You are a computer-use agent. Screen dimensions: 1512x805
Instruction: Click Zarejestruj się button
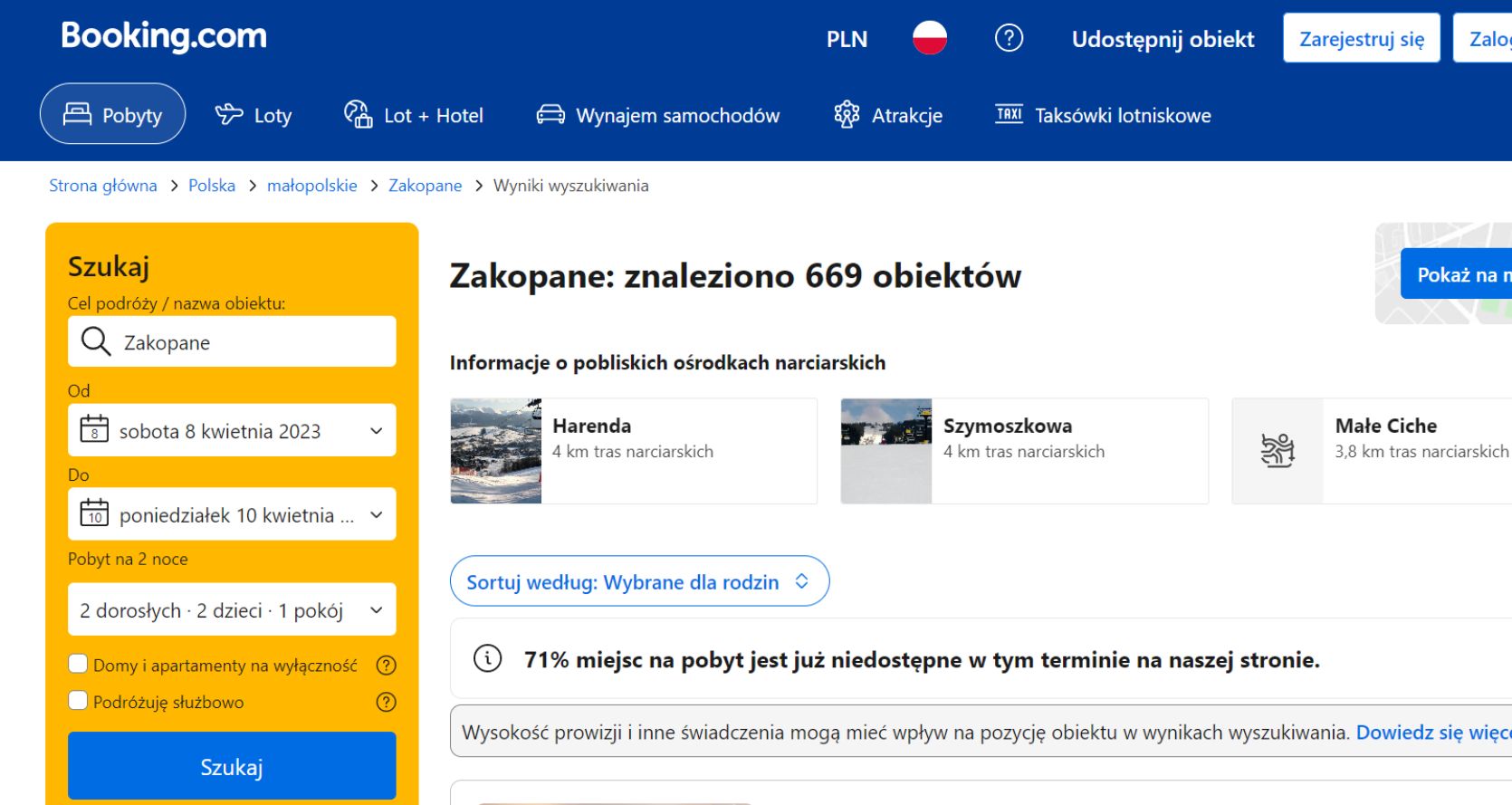(1362, 38)
